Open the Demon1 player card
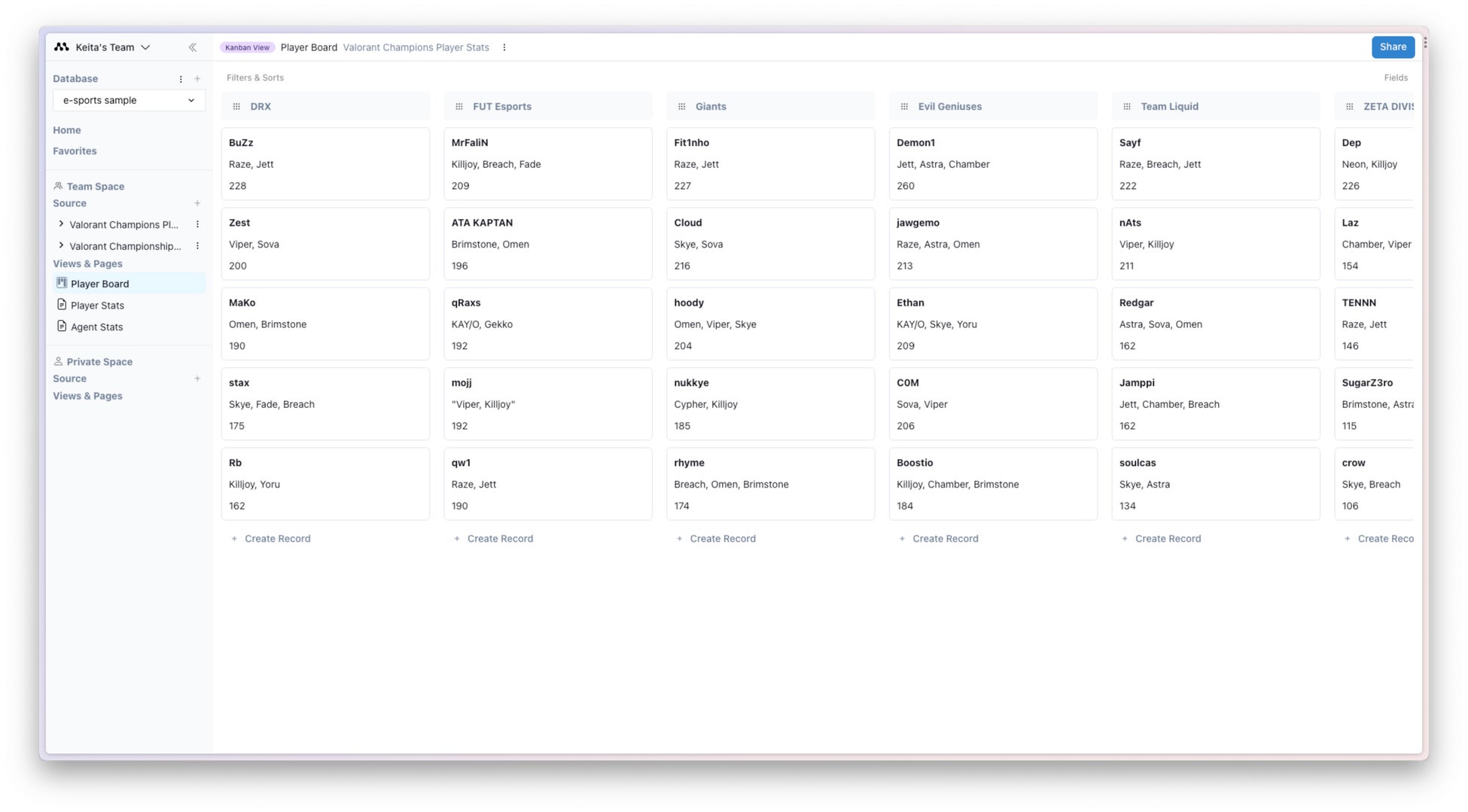 [993, 164]
